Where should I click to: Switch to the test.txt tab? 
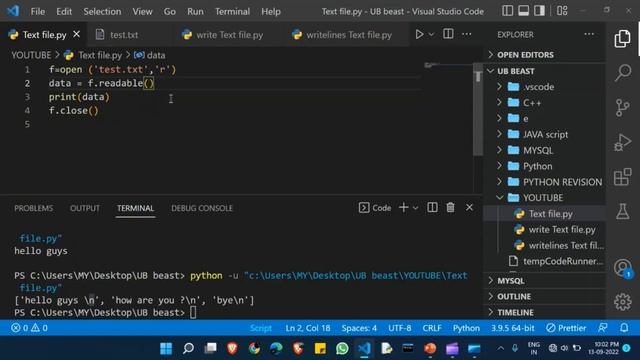click(x=123, y=35)
